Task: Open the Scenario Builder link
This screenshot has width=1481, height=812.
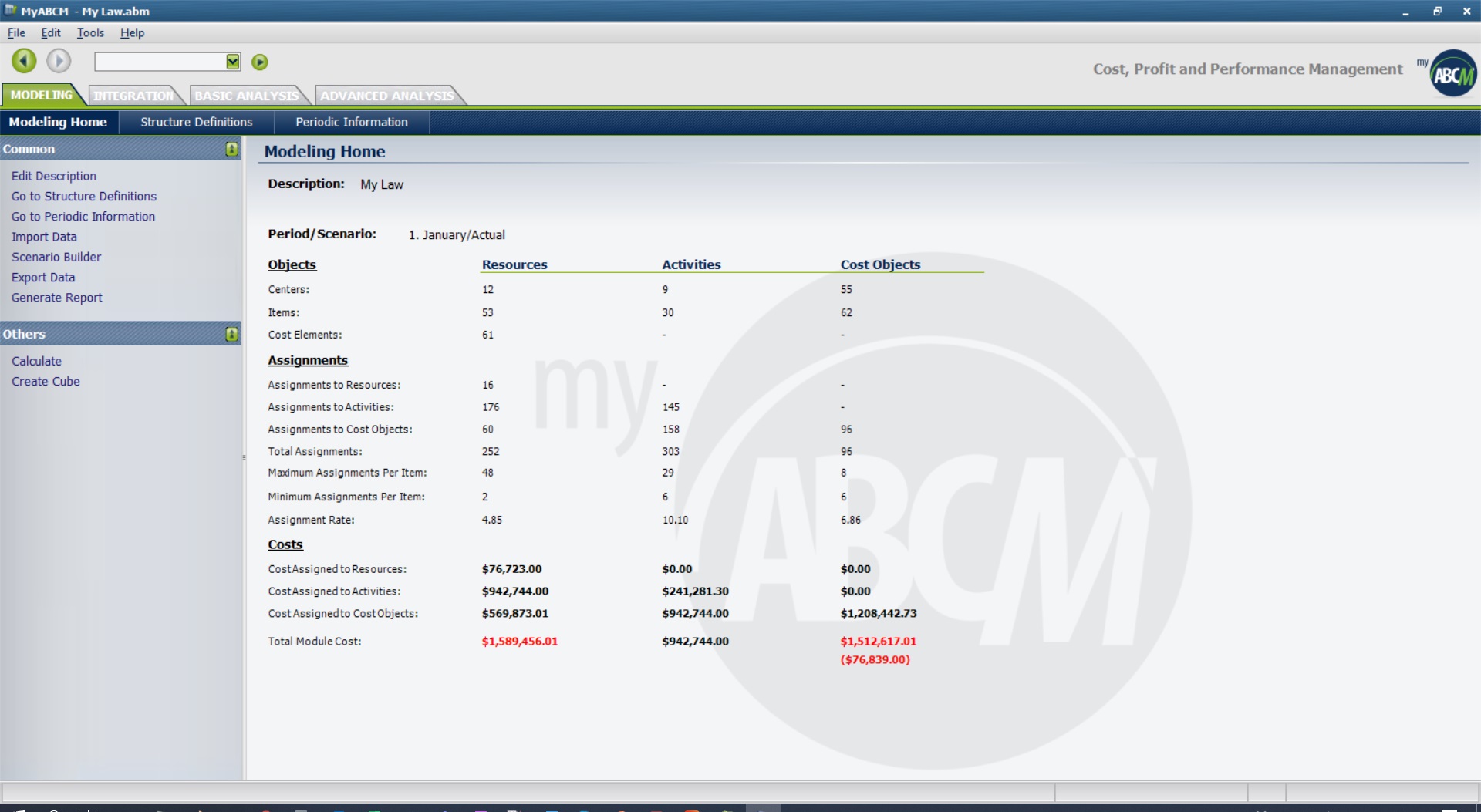Action: point(56,257)
